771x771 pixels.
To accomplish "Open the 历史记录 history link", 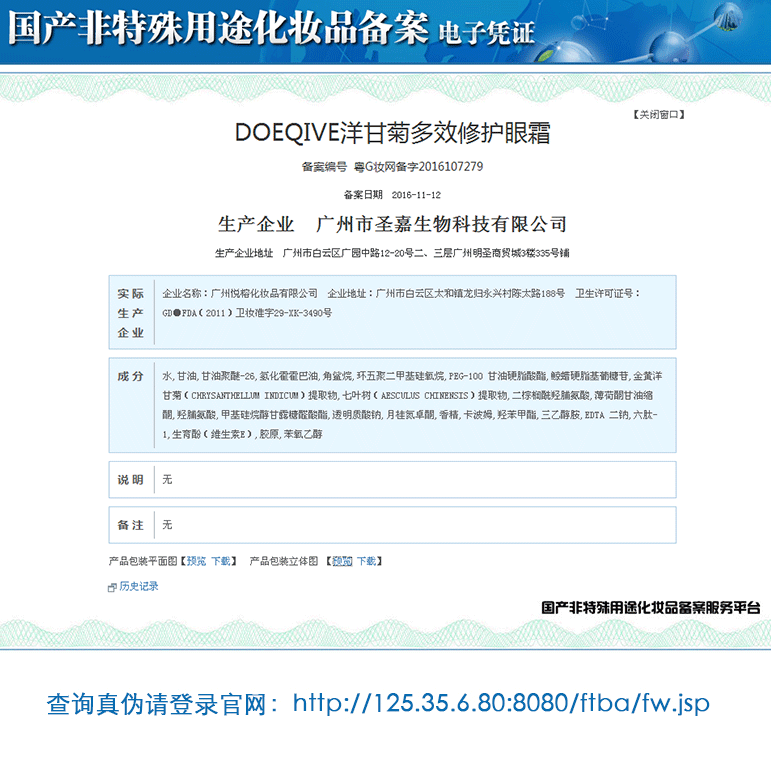I will (x=139, y=586).
